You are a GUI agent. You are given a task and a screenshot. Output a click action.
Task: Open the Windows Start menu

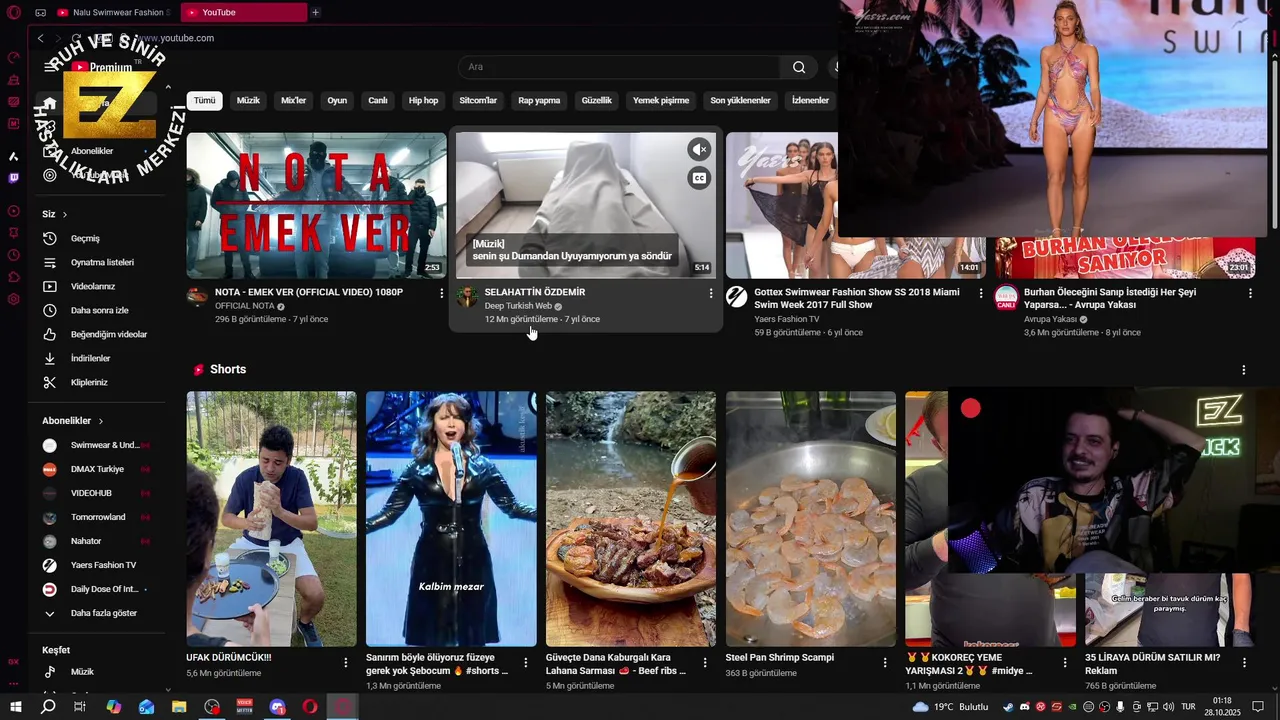(16, 707)
